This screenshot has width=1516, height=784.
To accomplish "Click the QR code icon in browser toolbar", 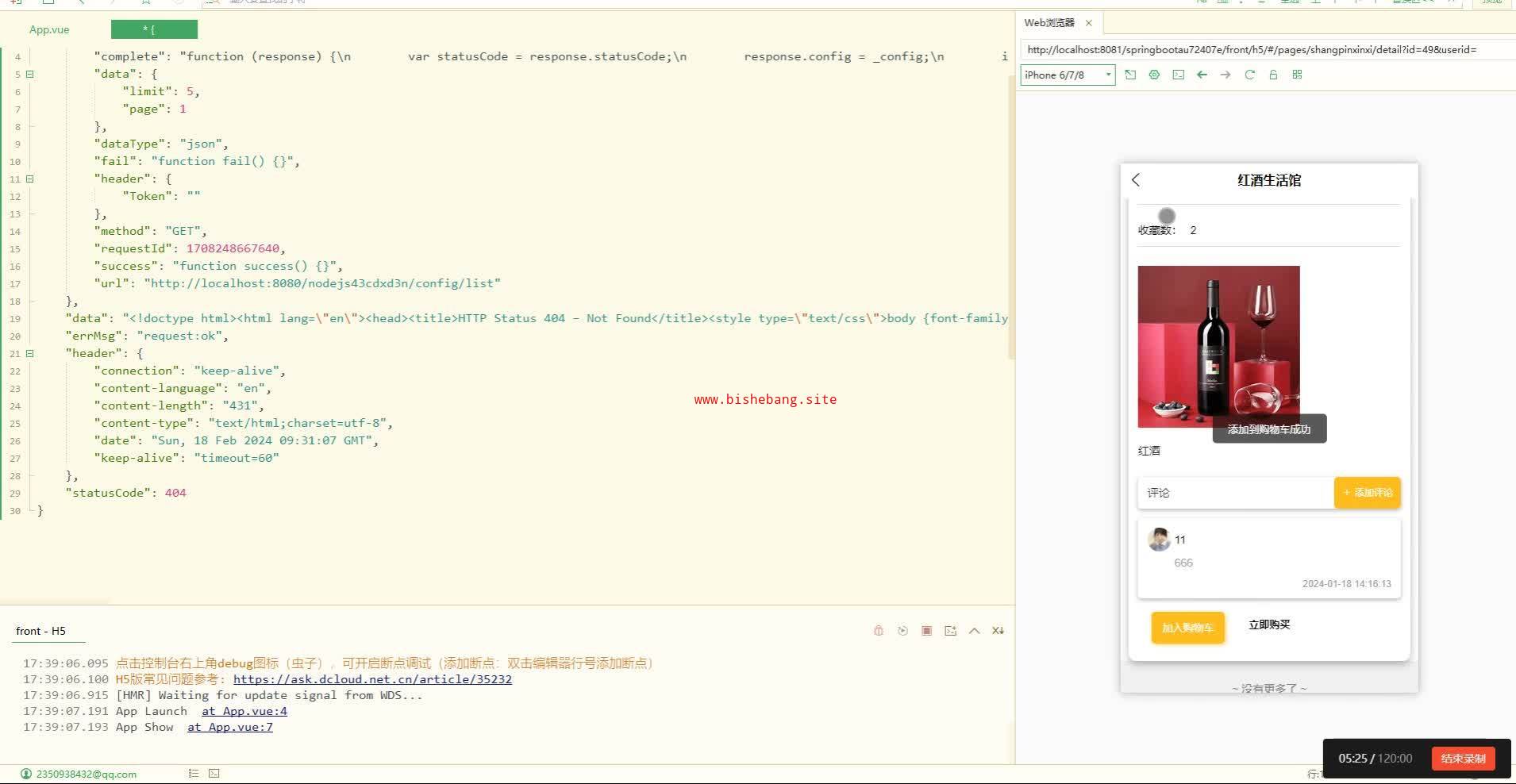I will (1297, 75).
